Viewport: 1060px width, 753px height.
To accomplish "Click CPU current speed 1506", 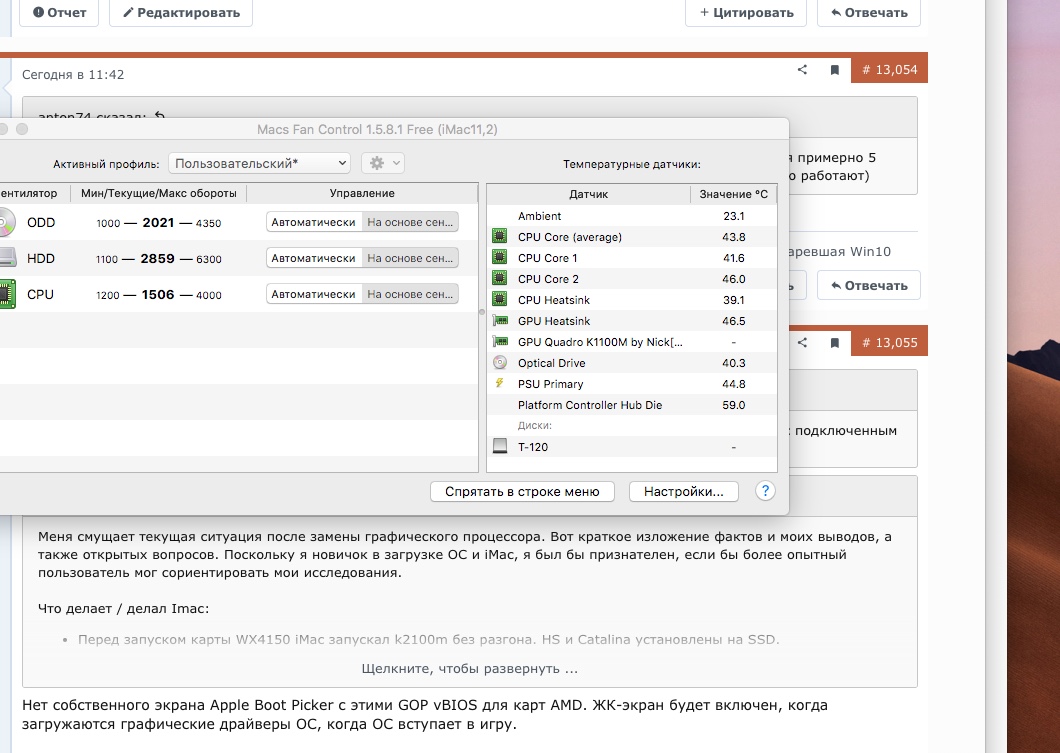I will (158, 294).
